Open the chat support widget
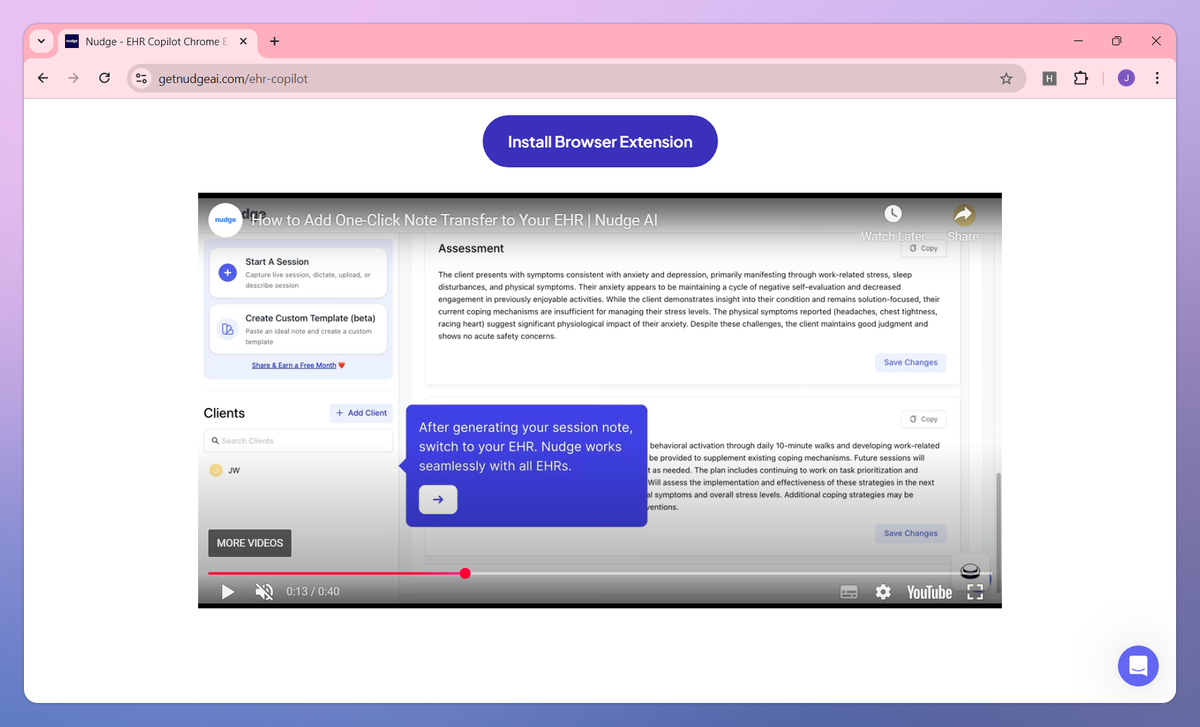Viewport: 1200px width, 727px height. click(x=1138, y=666)
